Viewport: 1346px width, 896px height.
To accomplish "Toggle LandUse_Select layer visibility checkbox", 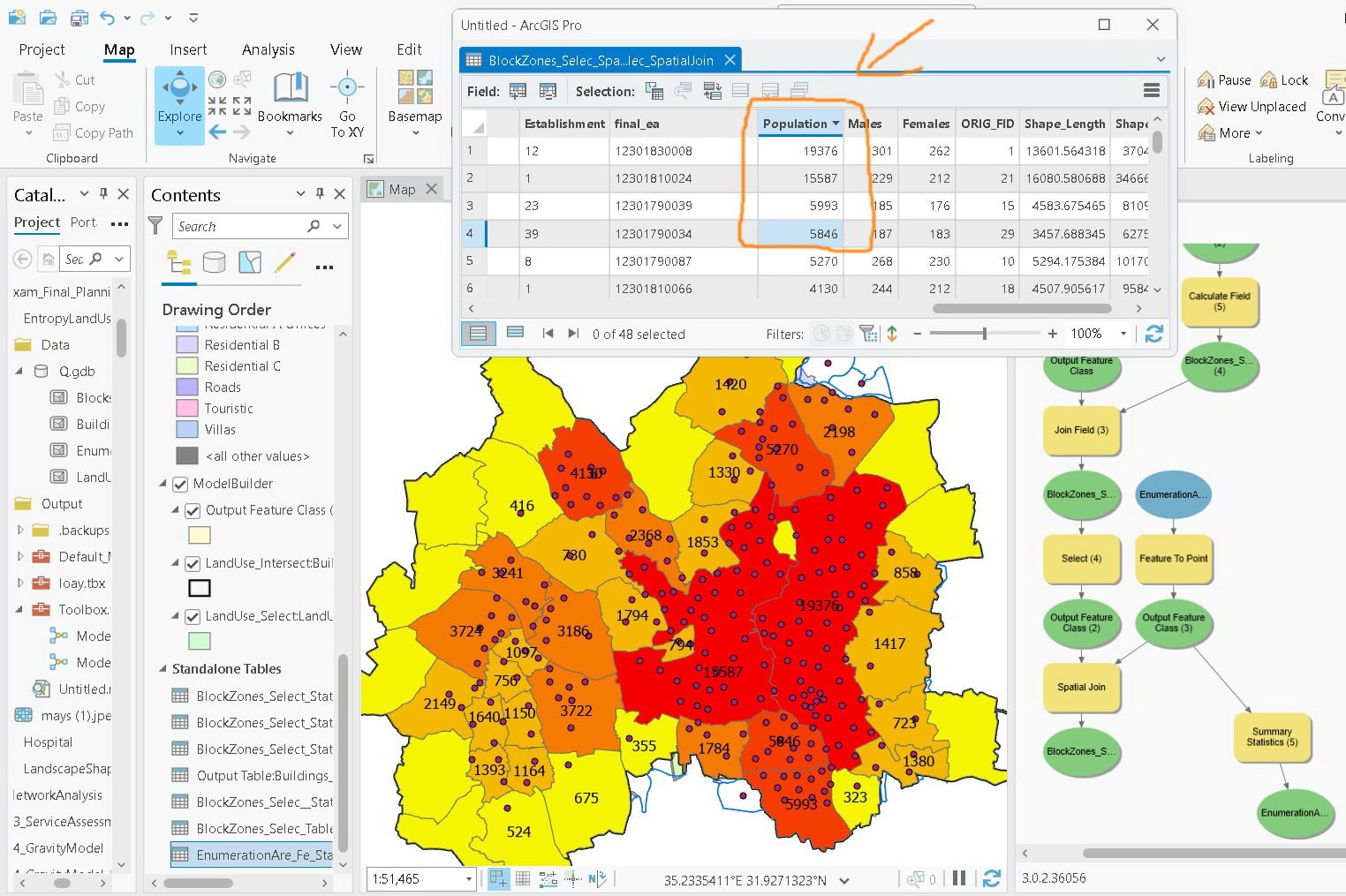I will coord(193,616).
